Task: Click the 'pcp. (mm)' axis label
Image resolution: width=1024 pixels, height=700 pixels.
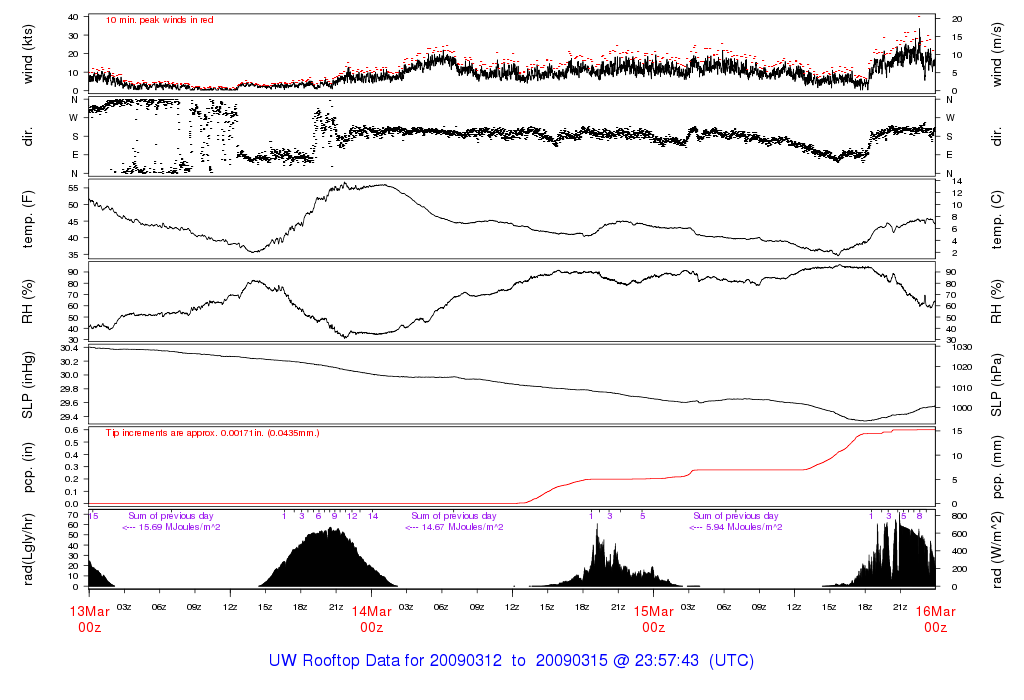Action: [996, 467]
